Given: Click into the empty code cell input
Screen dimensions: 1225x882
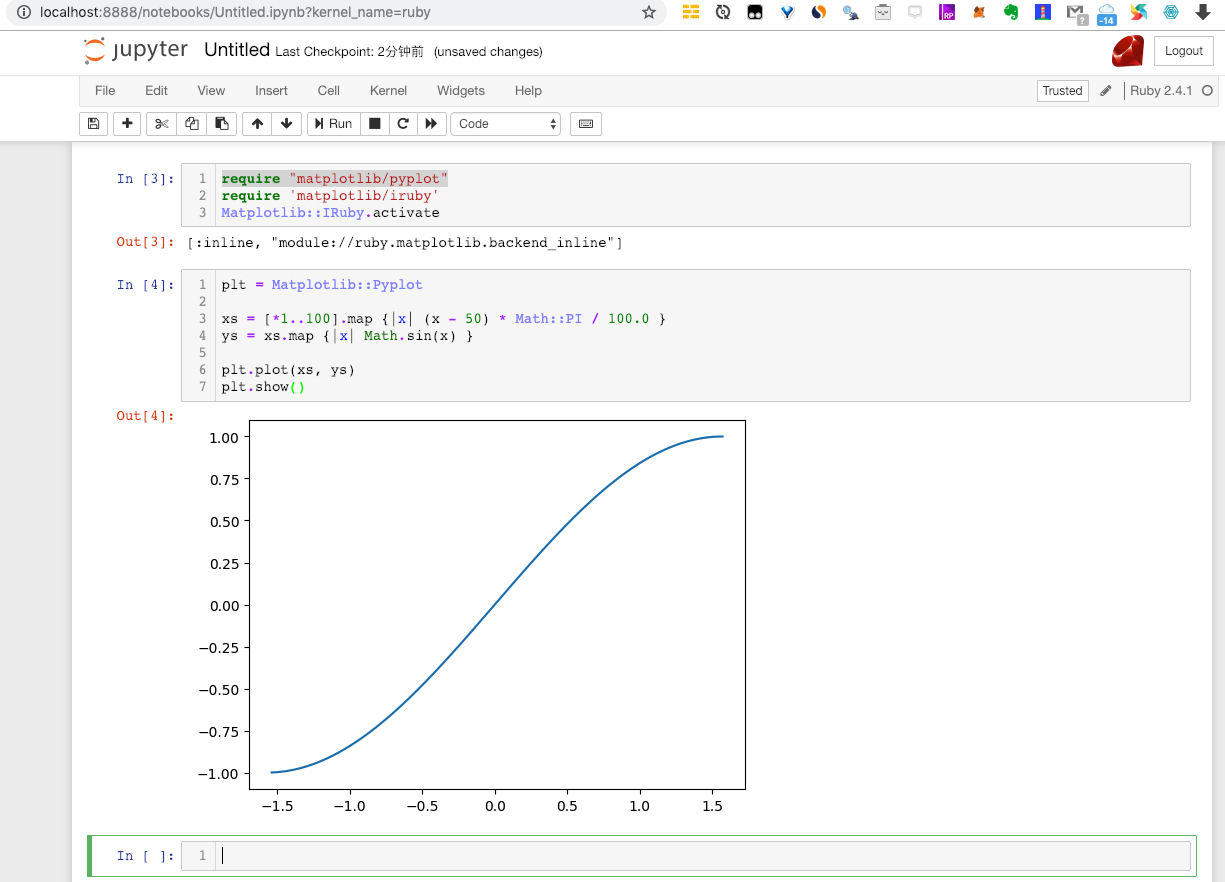Looking at the screenshot, I should tap(700, 856).
